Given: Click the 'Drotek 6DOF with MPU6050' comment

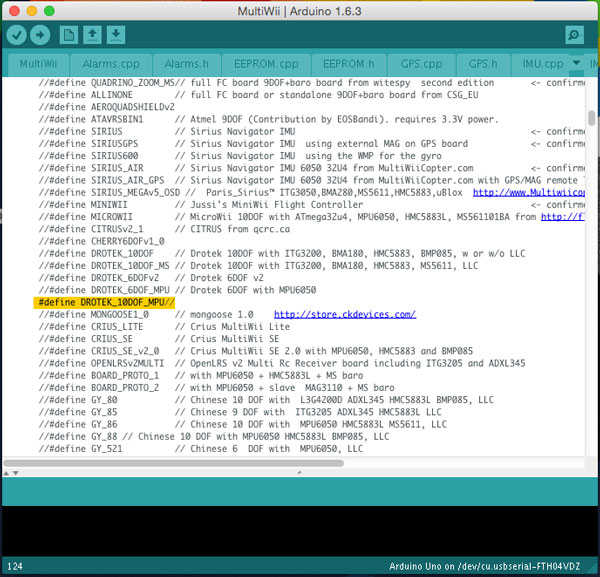Looking at the screenshot, I should [253, 290].
